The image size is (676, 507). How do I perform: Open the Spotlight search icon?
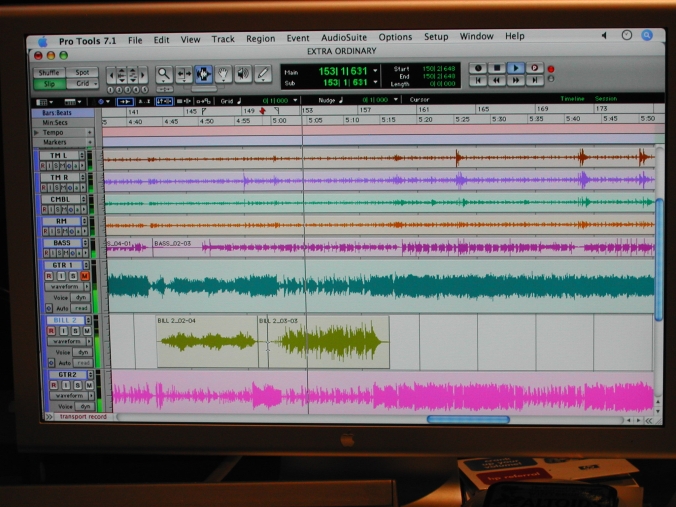click(647, 35)
